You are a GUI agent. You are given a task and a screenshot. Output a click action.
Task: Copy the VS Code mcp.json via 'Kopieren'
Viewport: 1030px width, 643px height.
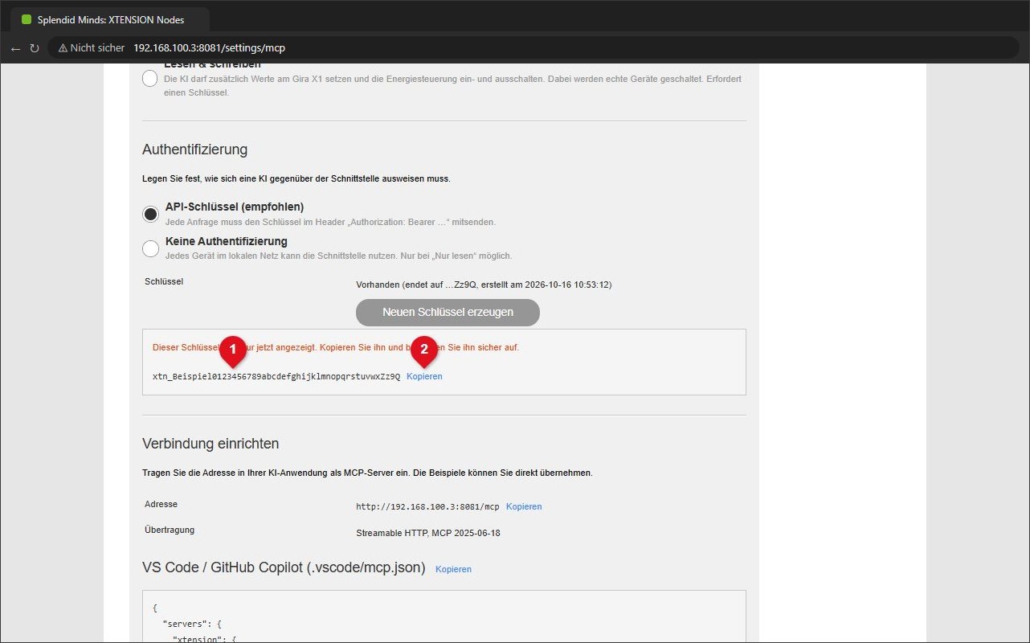pos(453,569)
